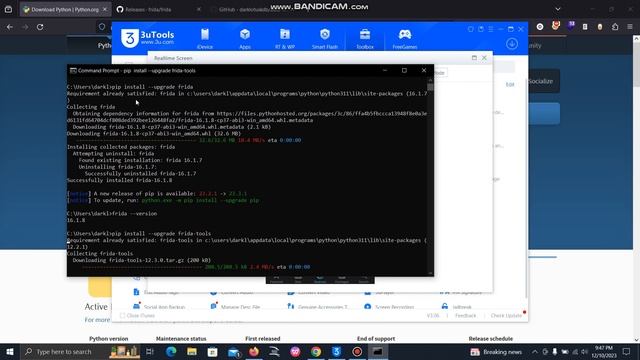Click the Command Prompt window title bar icon

[x=73, y=70]
